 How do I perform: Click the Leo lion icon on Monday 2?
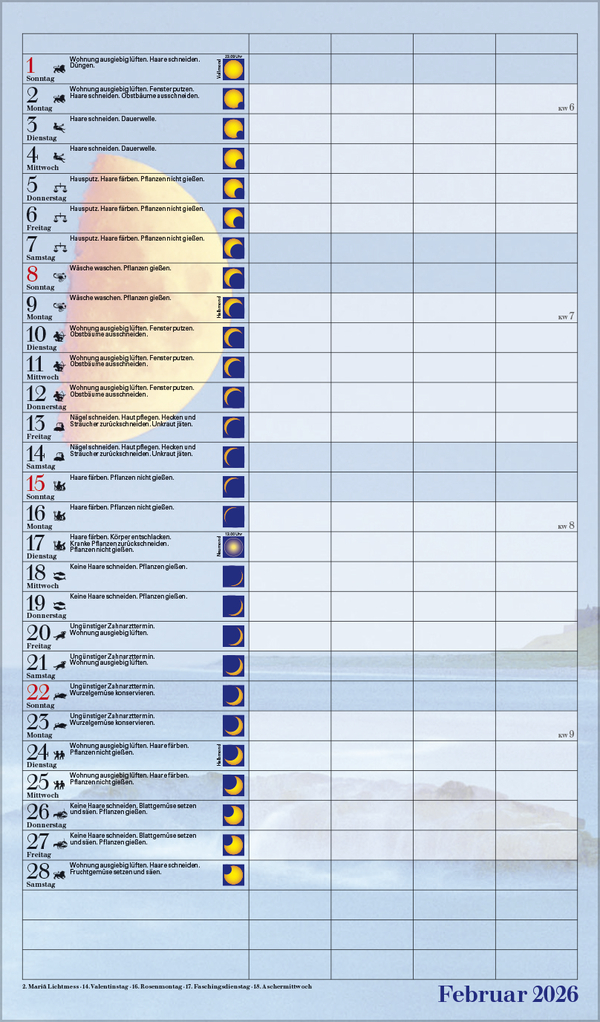click(x=61, y=97)
